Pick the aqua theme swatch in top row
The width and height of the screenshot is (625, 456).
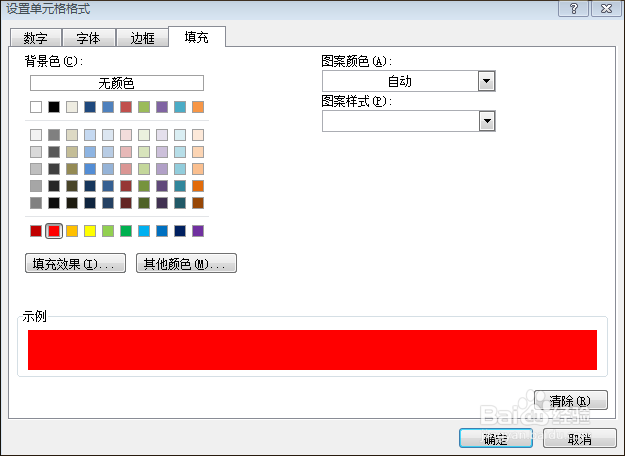[180, 107]
